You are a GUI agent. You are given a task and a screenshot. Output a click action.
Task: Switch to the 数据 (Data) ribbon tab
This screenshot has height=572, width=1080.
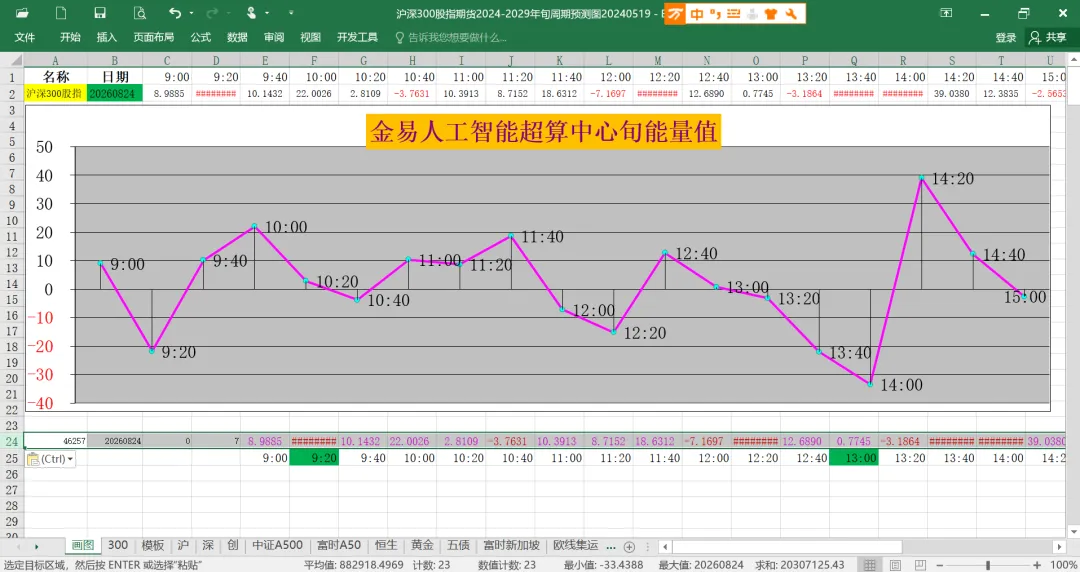pyautogui.click(x=237, y=37)
